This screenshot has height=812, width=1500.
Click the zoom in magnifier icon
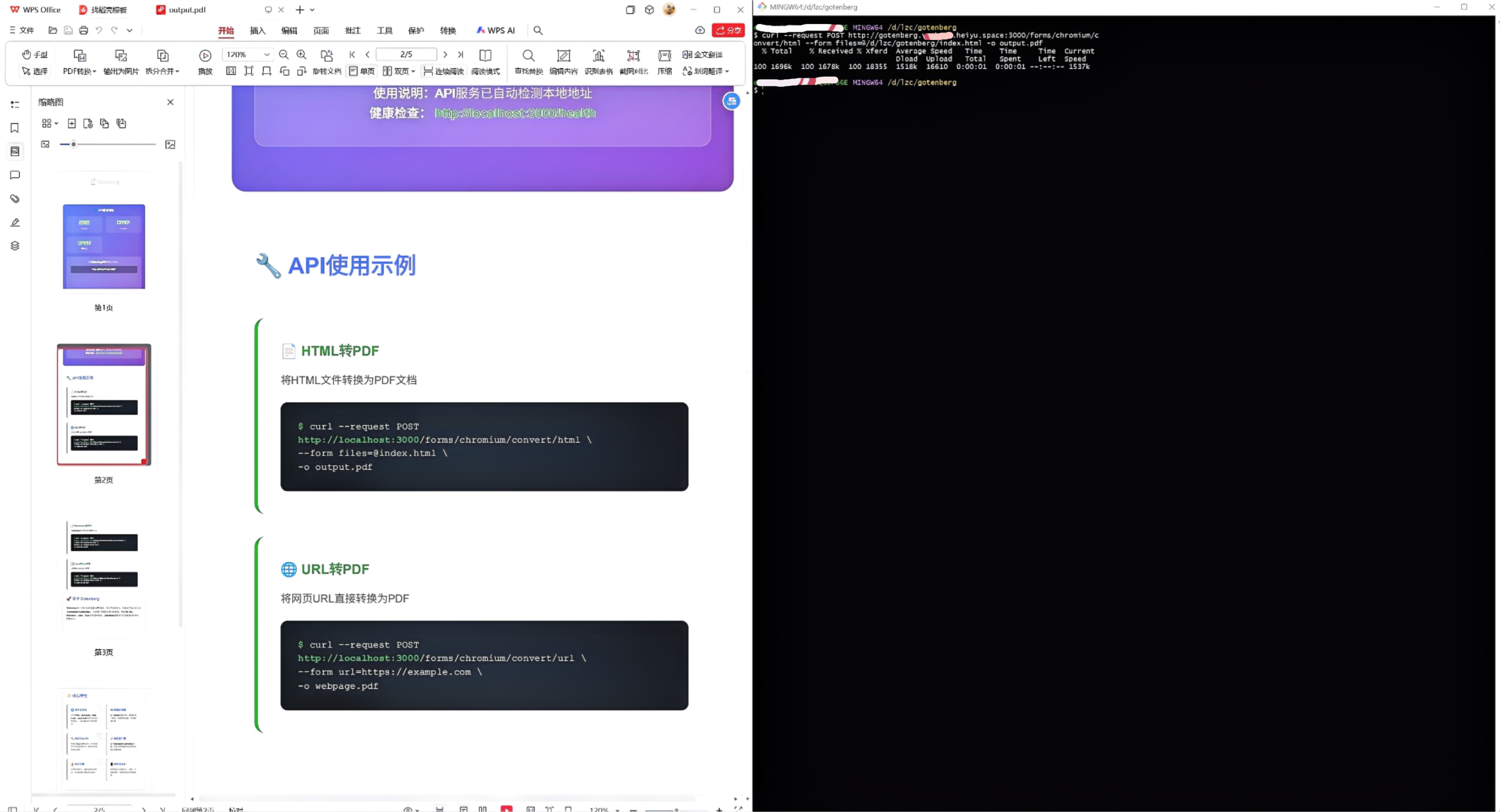(301, 55)
